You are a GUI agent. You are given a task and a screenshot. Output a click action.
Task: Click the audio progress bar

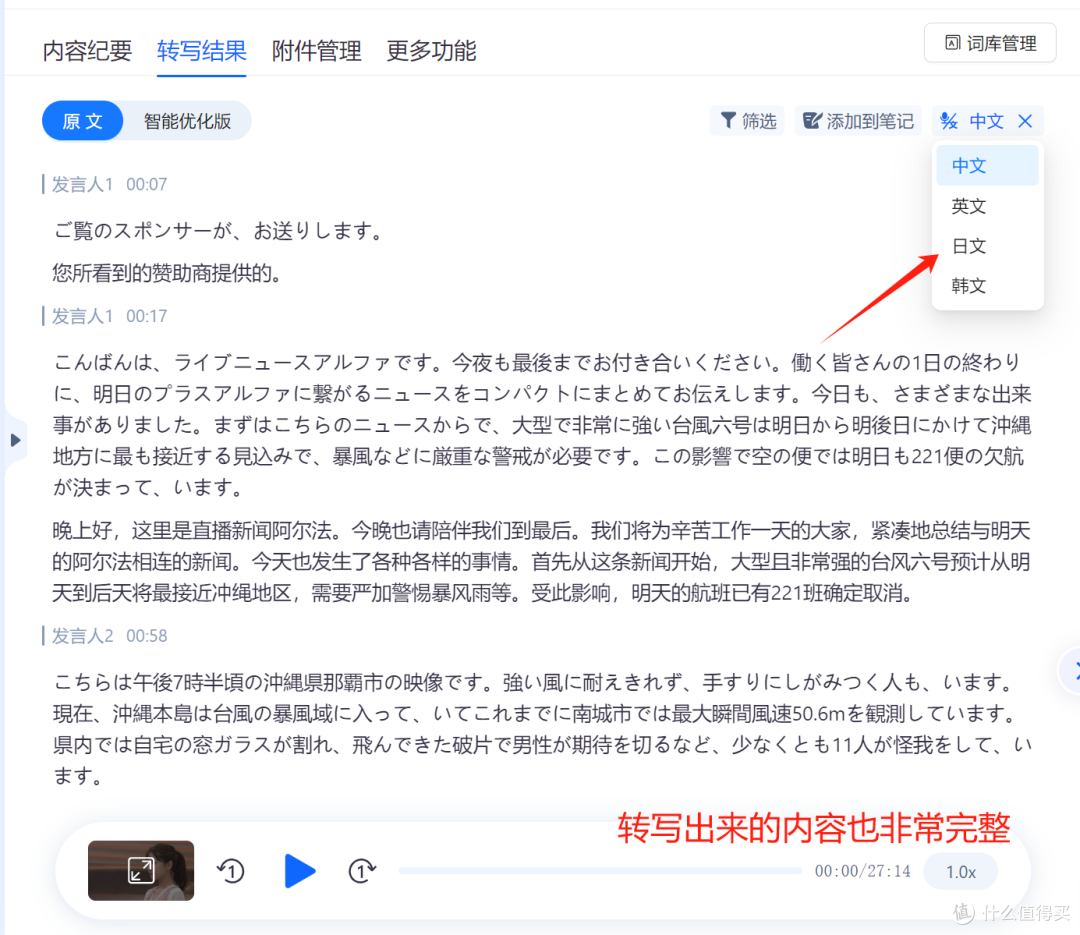[600, 871]
